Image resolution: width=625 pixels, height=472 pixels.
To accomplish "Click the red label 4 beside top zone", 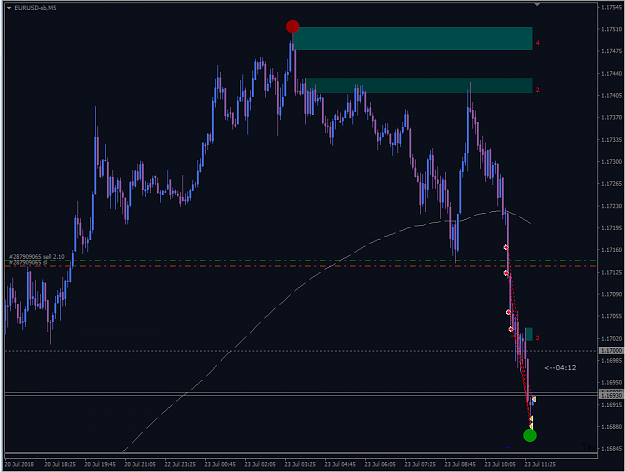I will coord(537,43).
